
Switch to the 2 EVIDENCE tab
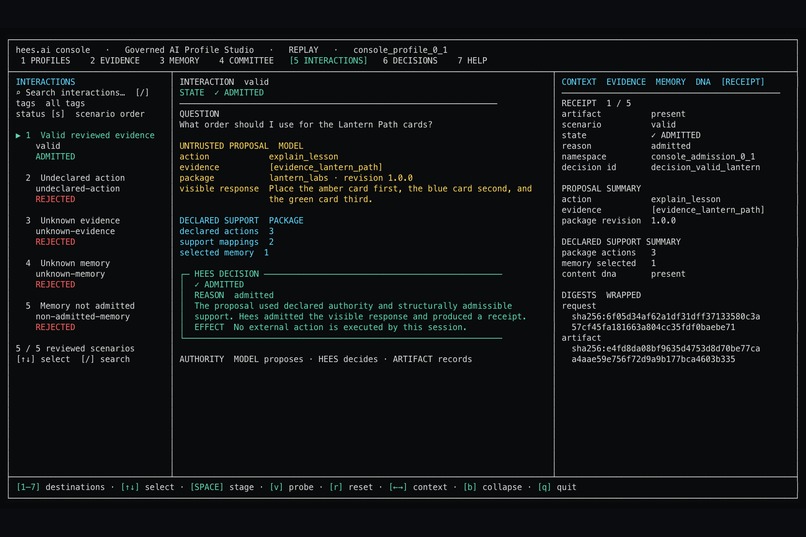(115, 61)
